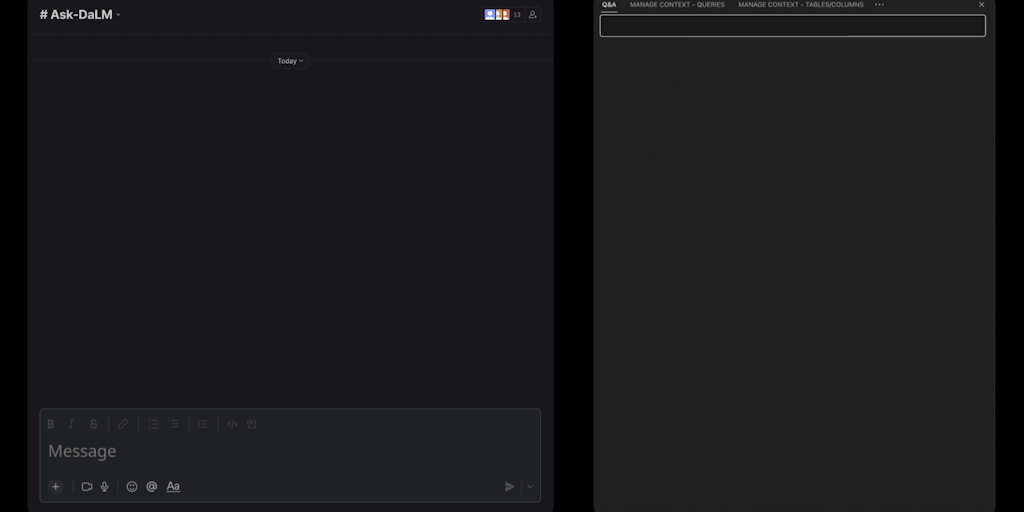Screen dimensions: 1024x512
Task: Start a bulleted list
Action: pyautogui.click(x=174, y=424)
